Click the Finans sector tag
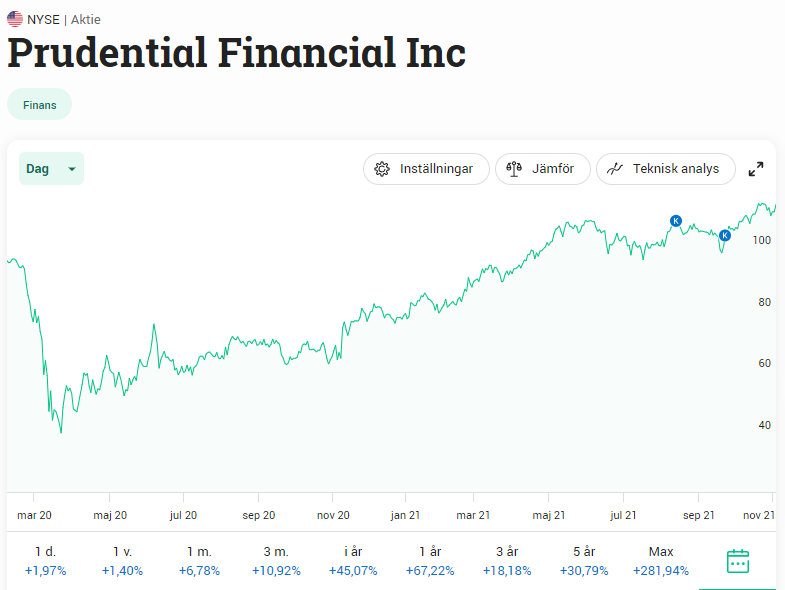Screen dimensions: 785x590 click(40, 105)
